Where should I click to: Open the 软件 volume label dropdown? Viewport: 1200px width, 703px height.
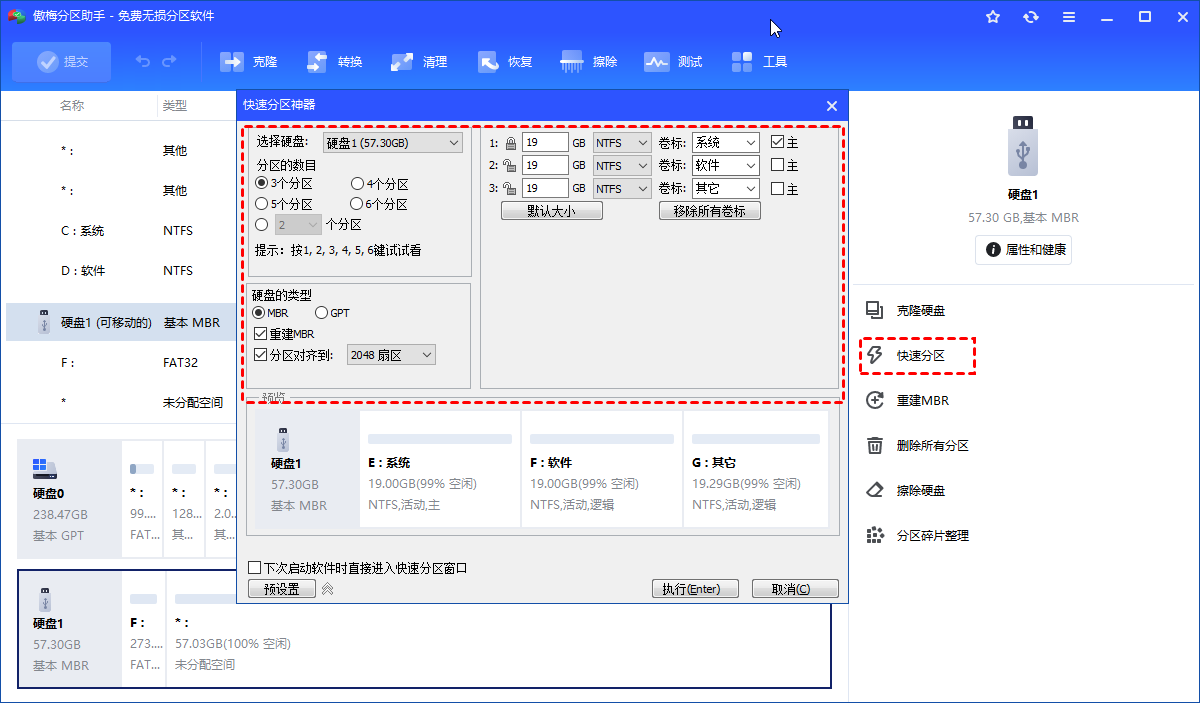(726, 165)
